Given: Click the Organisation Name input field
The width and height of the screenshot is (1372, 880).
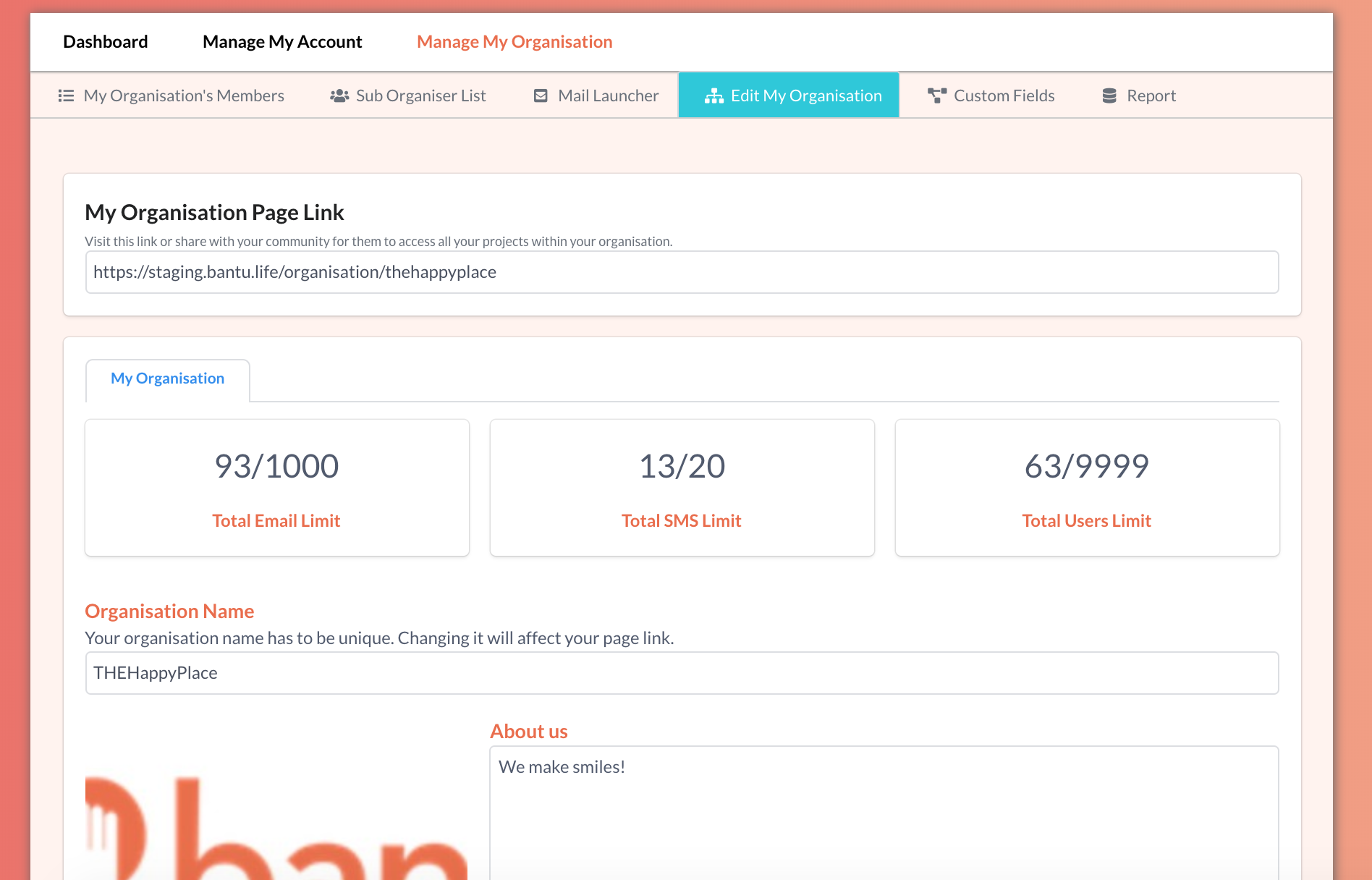Looking at the screenshot, I should pyautogui.click(x=682, y=673).
